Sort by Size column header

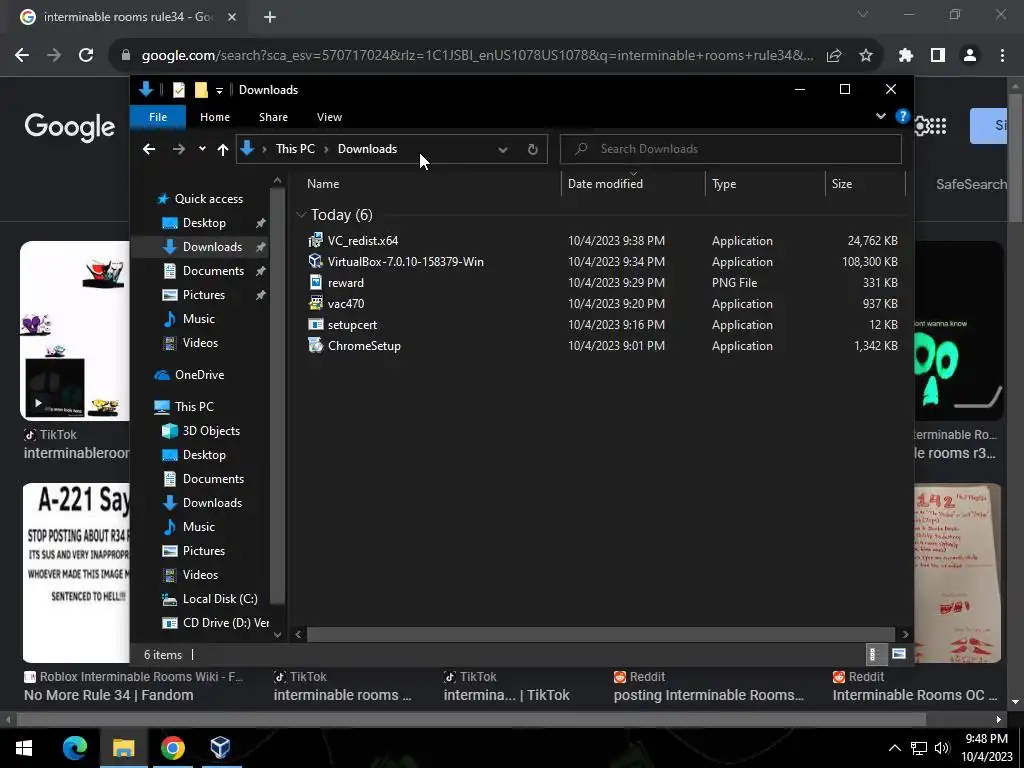865,184
